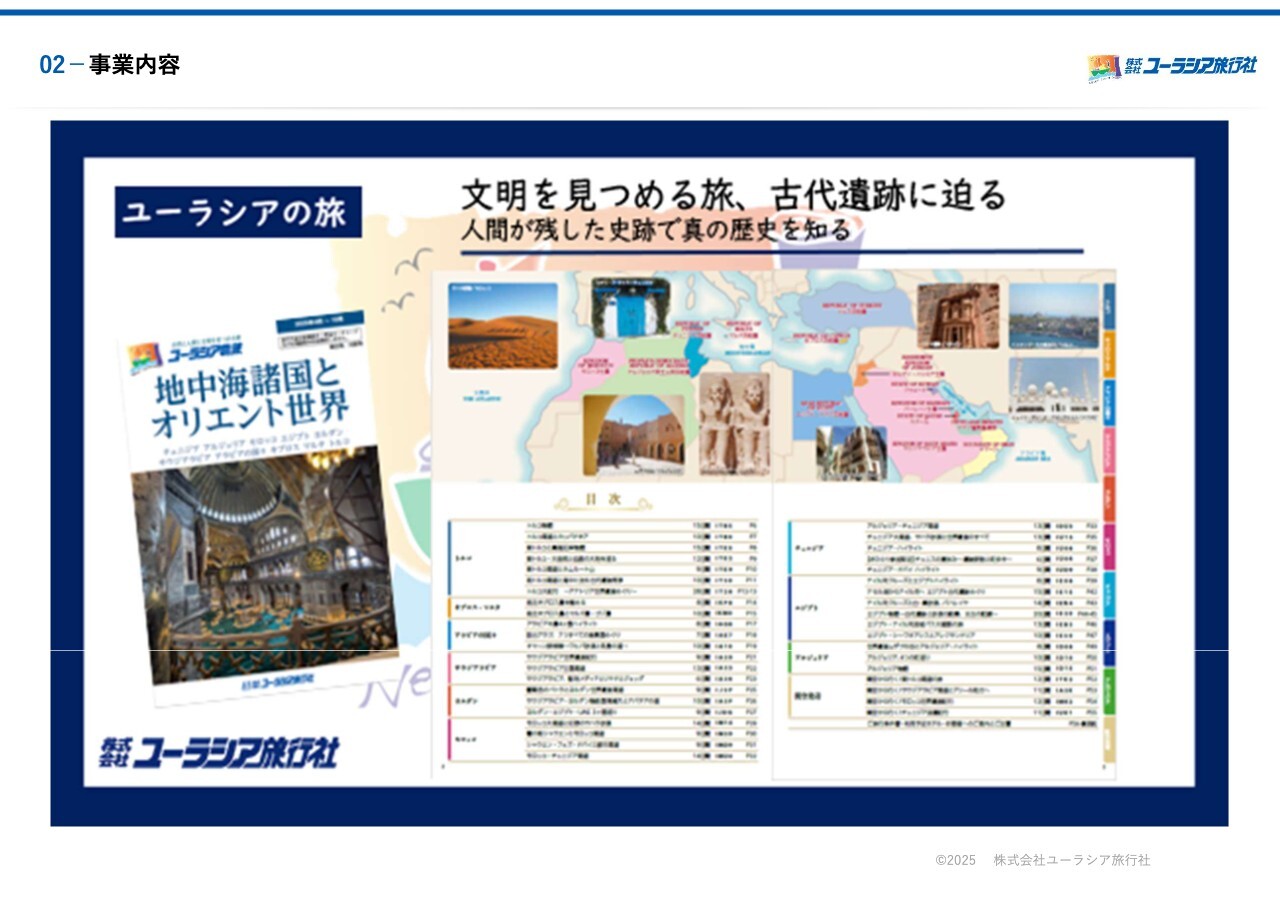Click the brochure title '地中海諸国とオリエント世界'
The height and width of the screenshot is (905, 1280).
248,398
